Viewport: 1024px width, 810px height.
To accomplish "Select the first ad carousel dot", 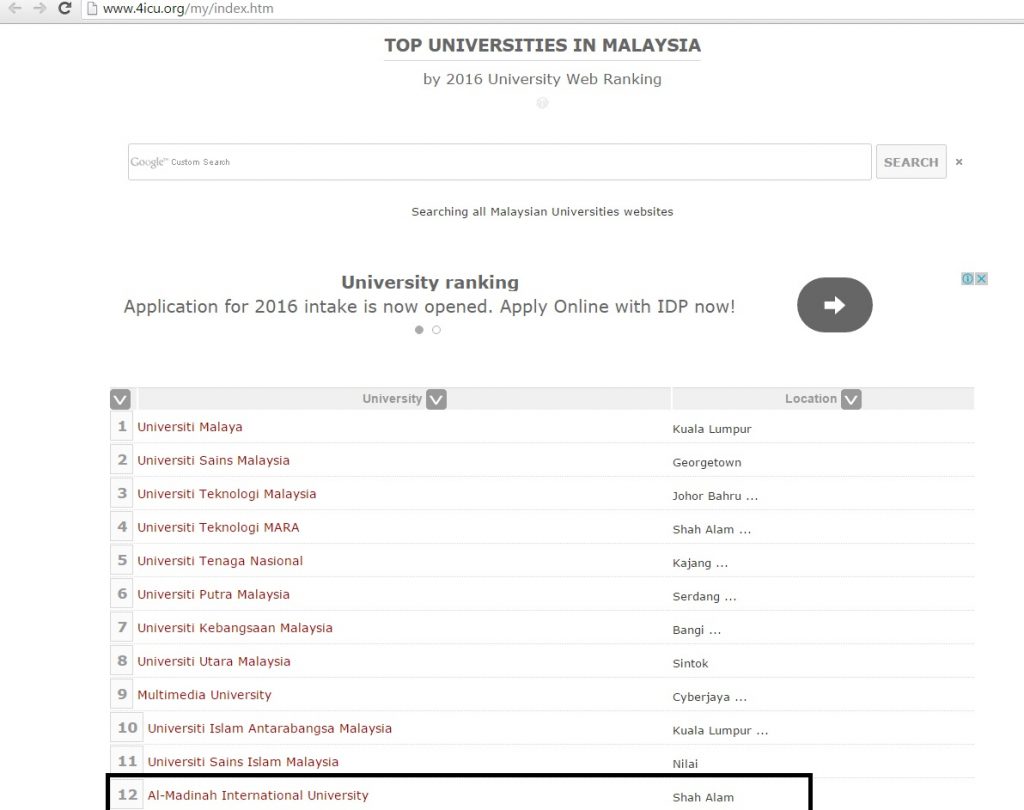I will tap(419, 330).
